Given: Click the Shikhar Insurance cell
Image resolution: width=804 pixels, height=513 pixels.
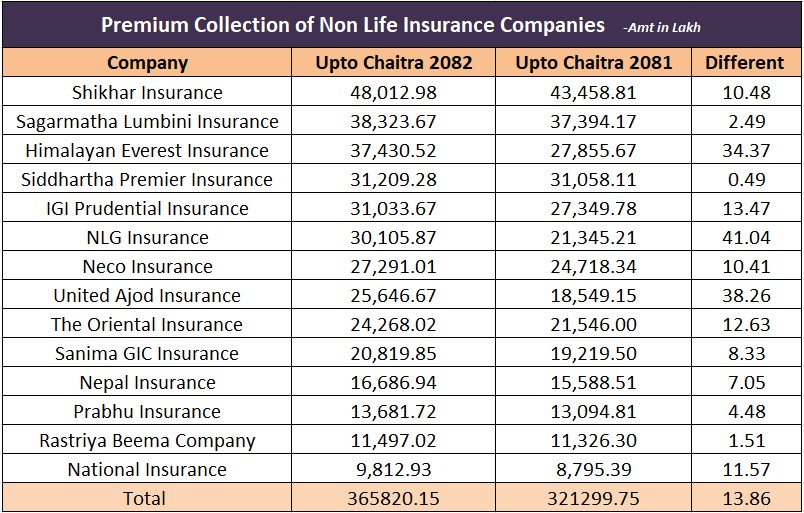Looking at the screenshot, I should click(x=147, y=92).
